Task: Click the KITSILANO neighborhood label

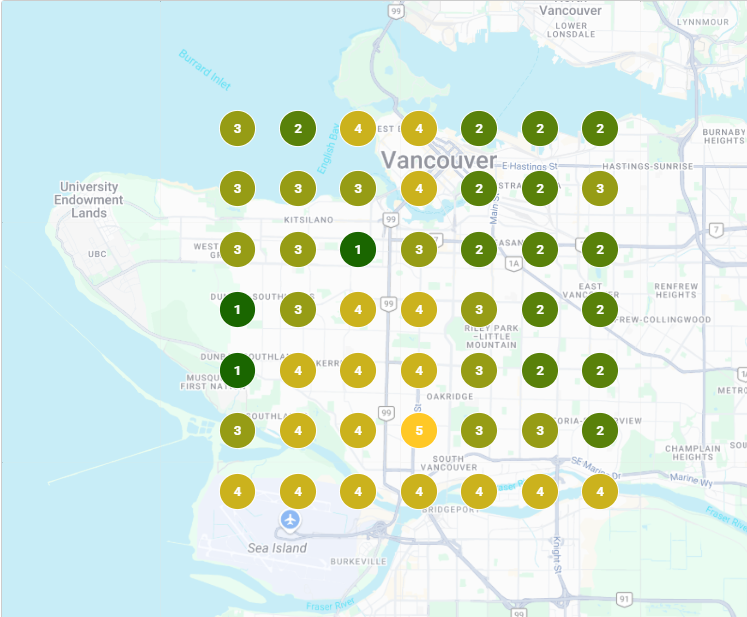Action: click(309, 220)
